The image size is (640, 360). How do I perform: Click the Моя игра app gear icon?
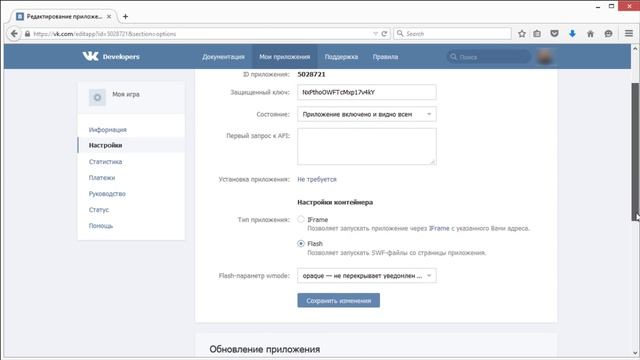click(97, 98)
